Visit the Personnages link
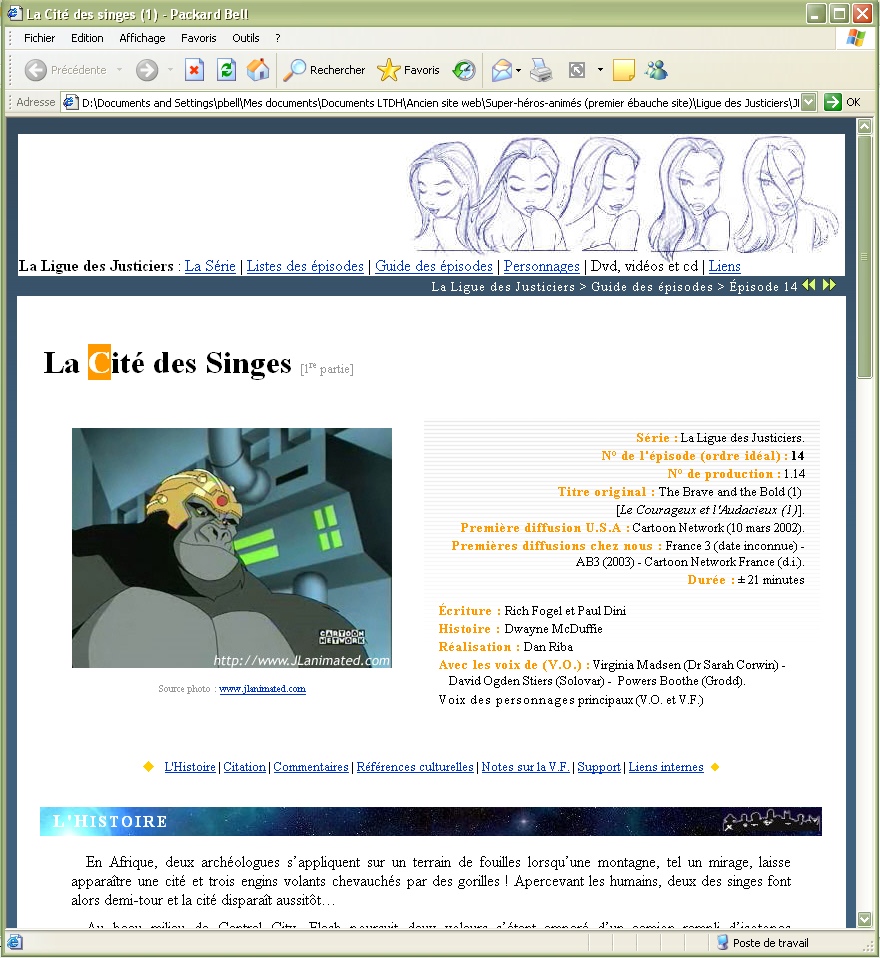This screenshot has height=958, width=880. coord(541,266)
